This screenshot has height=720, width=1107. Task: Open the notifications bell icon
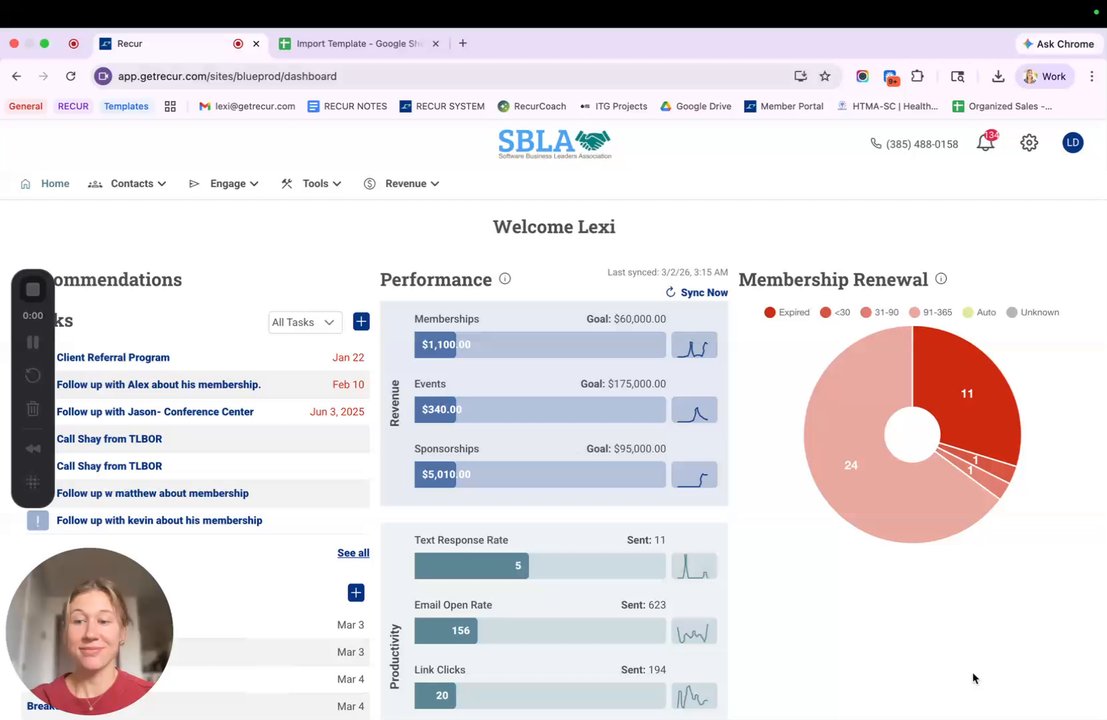tap(986, 143)
